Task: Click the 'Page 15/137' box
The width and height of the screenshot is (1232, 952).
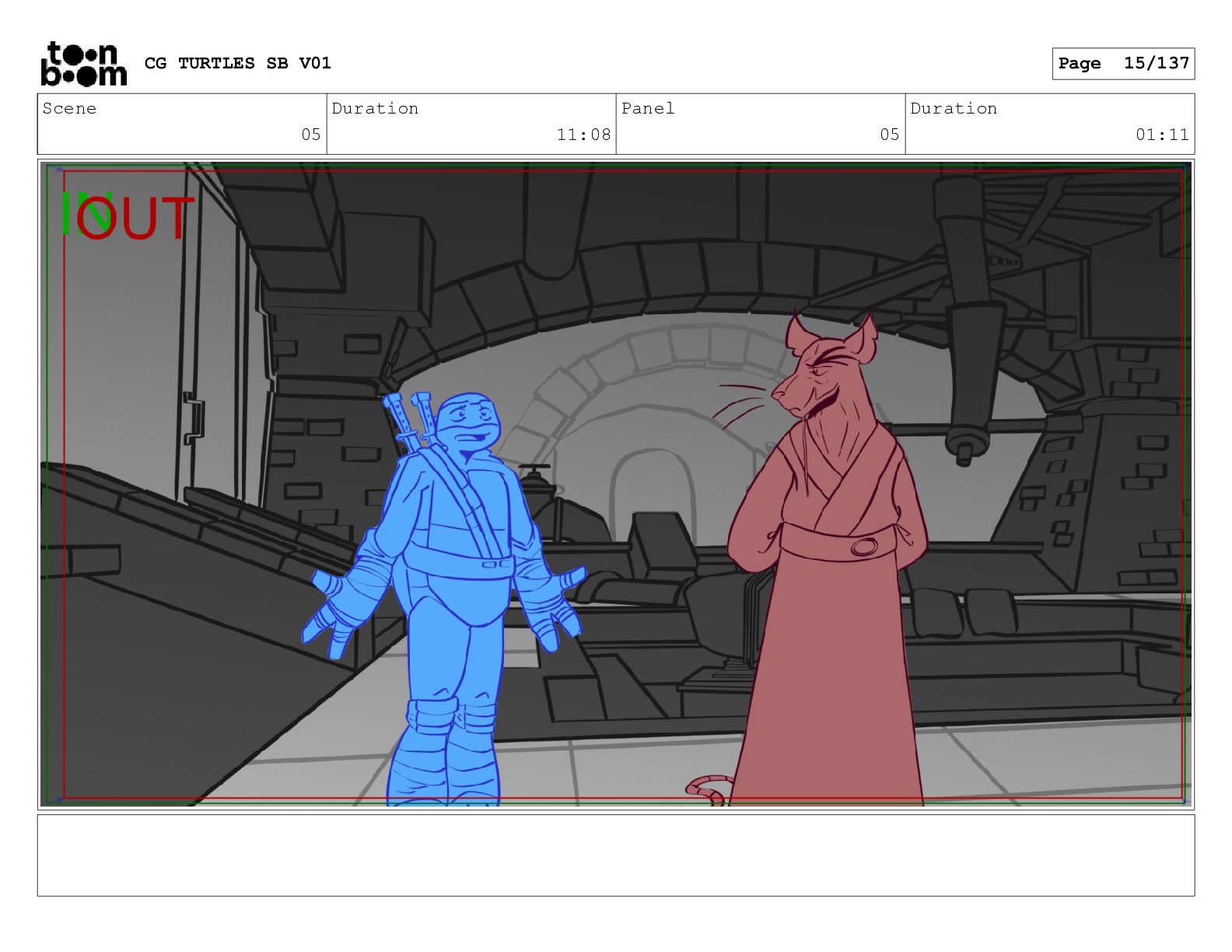Action: point(1123,64)
